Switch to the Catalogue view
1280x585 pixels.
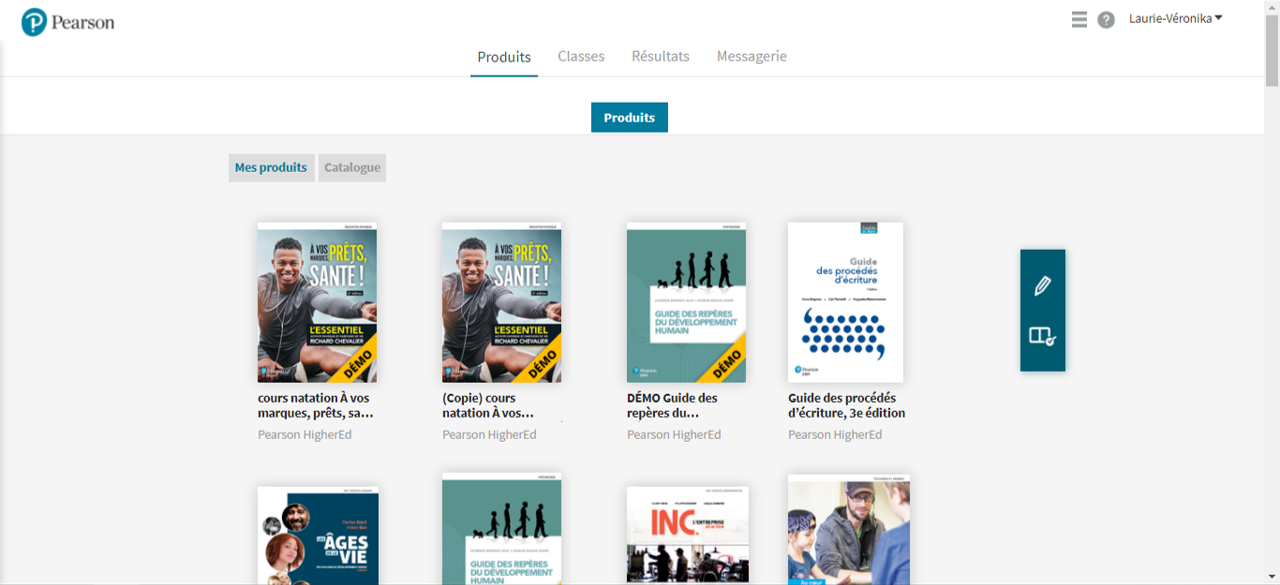(352, 168)
